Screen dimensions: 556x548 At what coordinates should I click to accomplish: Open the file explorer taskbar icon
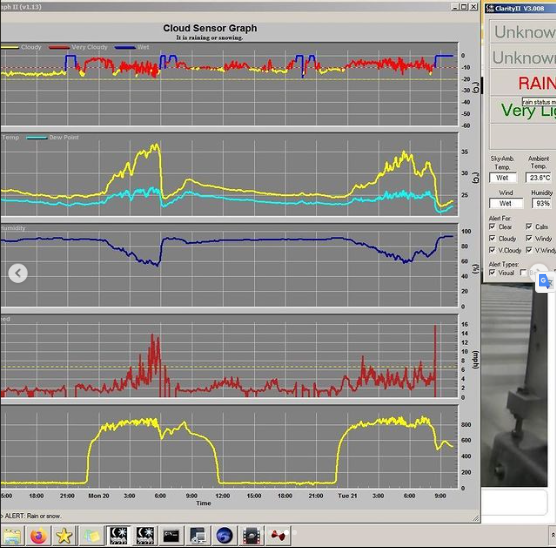13,536
